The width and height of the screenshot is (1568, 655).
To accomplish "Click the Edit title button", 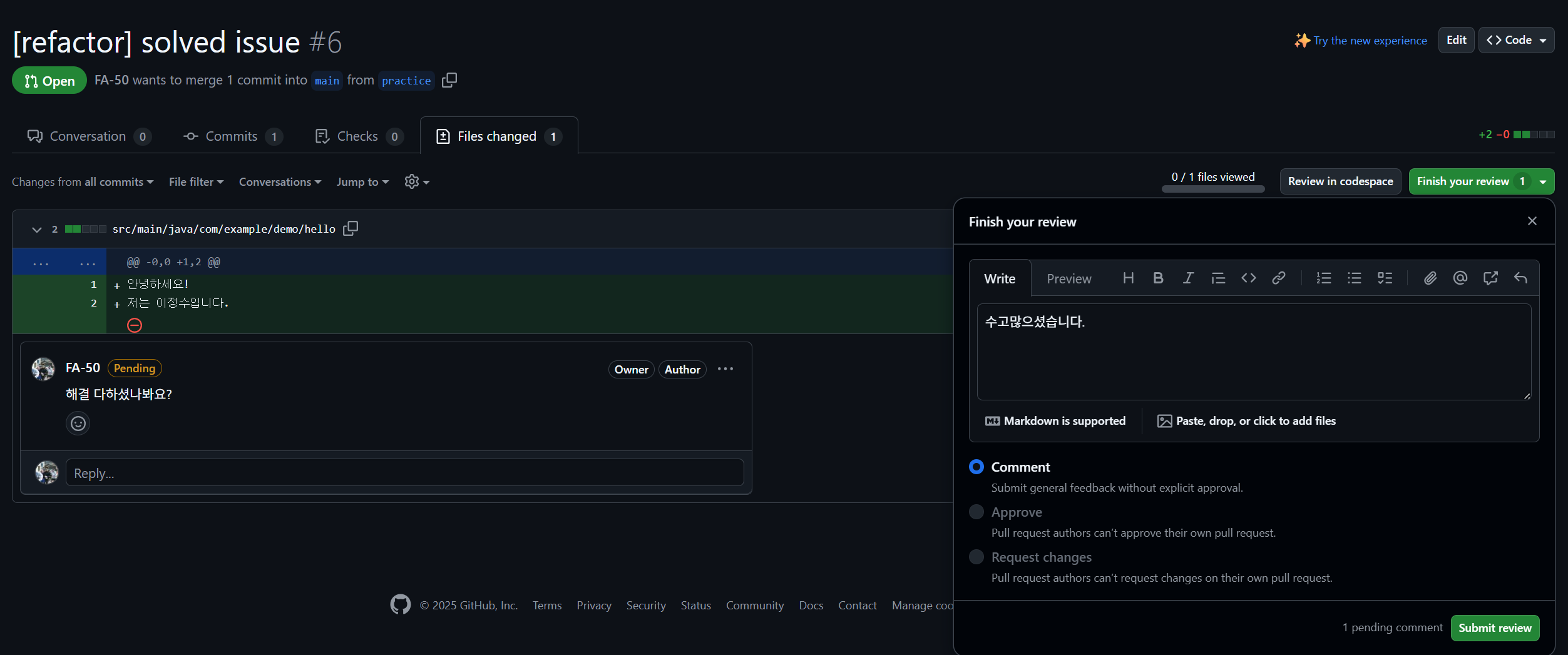I will tap(1456, 40).
